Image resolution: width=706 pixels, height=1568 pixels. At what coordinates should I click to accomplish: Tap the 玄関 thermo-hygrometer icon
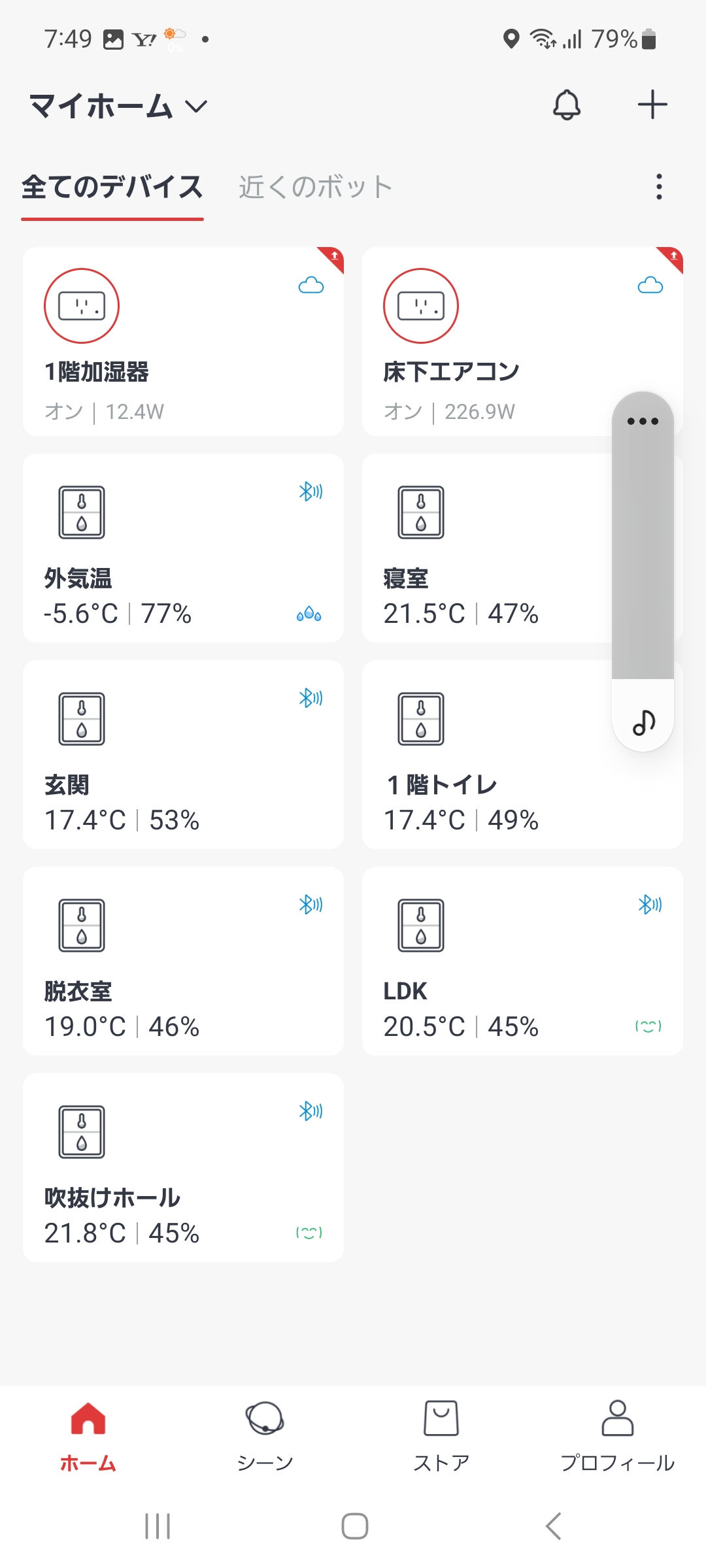click(82, 719)
